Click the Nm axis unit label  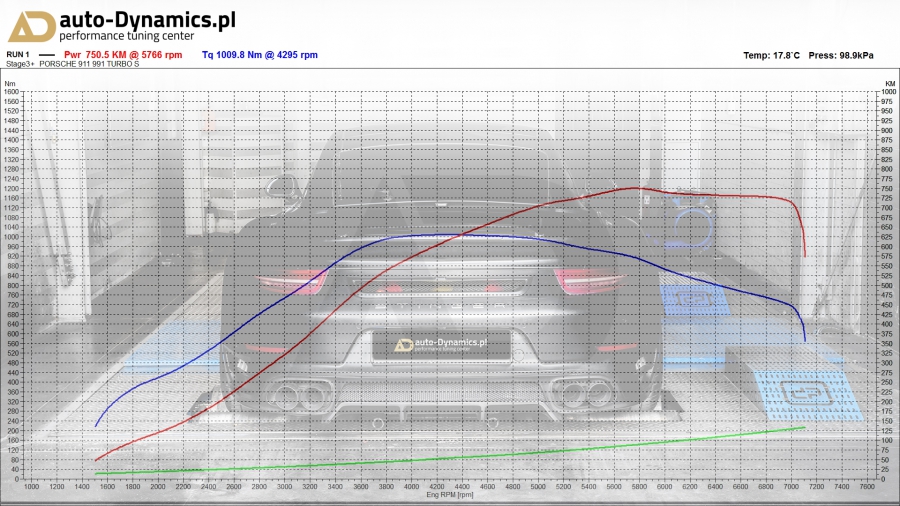pyautogui.click(x=10, y=83)
